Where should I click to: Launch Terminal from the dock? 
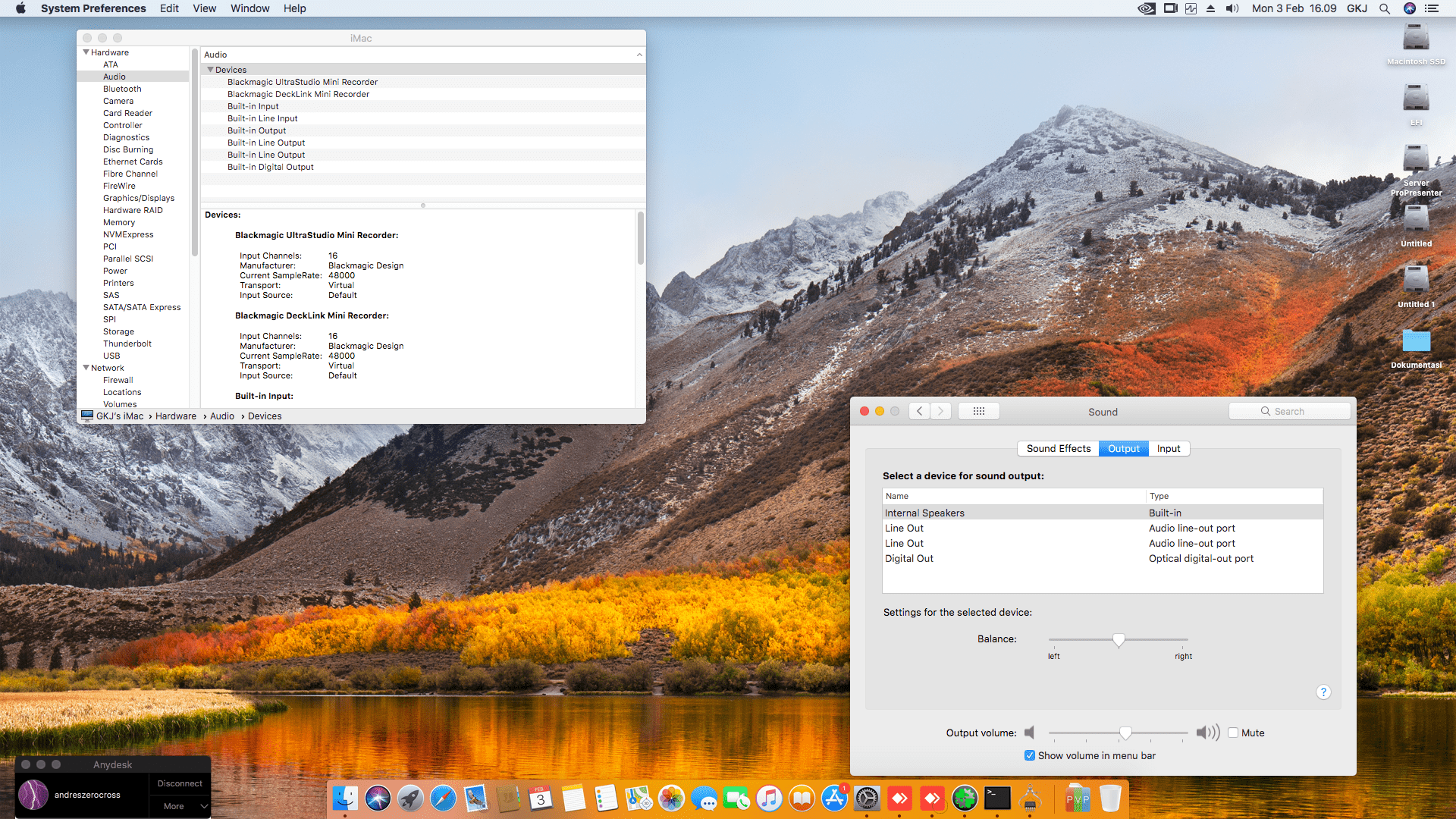pyautogui.click(x=997, y=798)
